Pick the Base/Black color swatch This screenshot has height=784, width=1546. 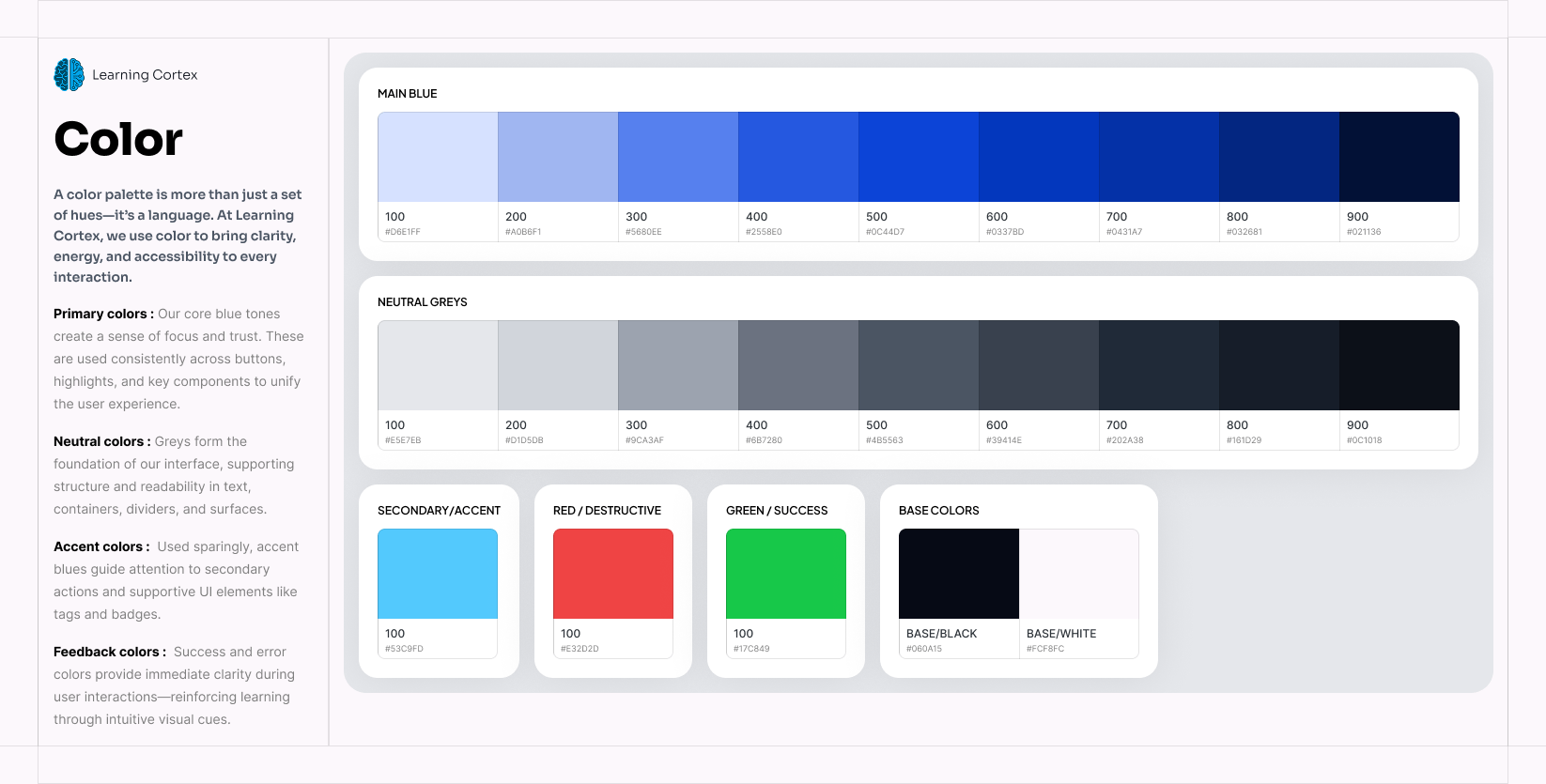point(959,574)
